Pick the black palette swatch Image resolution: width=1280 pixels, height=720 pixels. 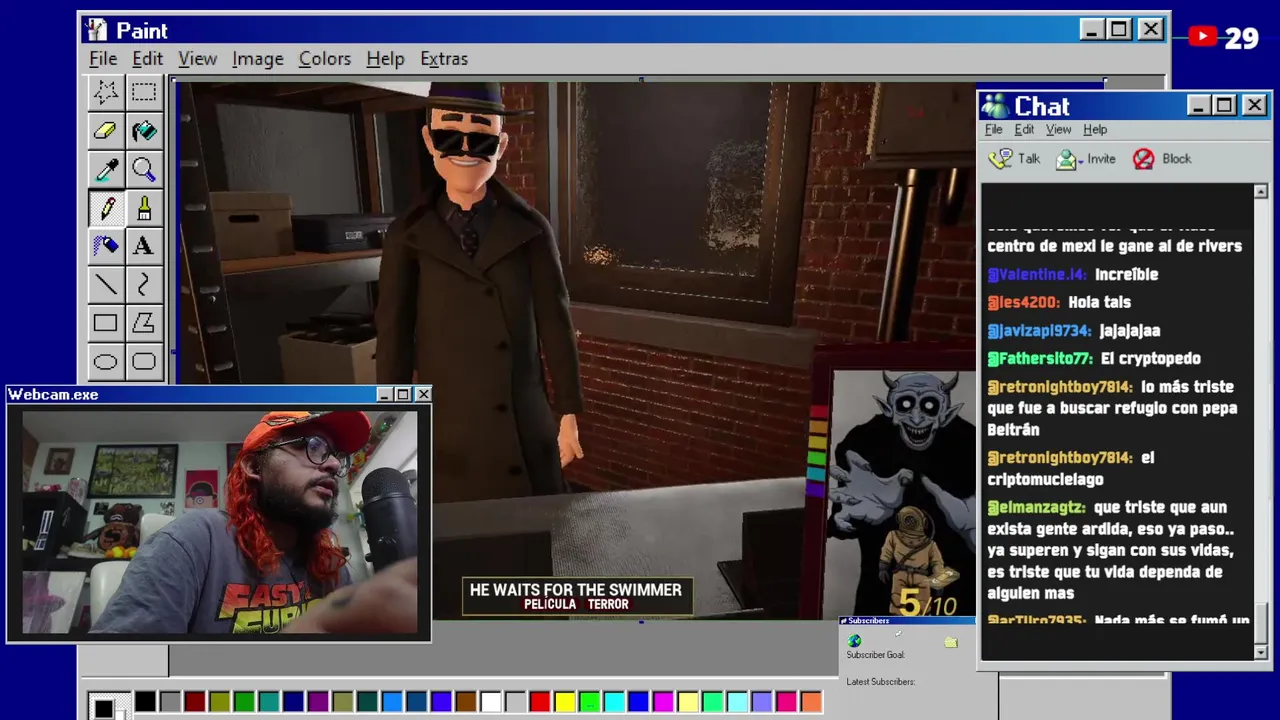[146, 702]
